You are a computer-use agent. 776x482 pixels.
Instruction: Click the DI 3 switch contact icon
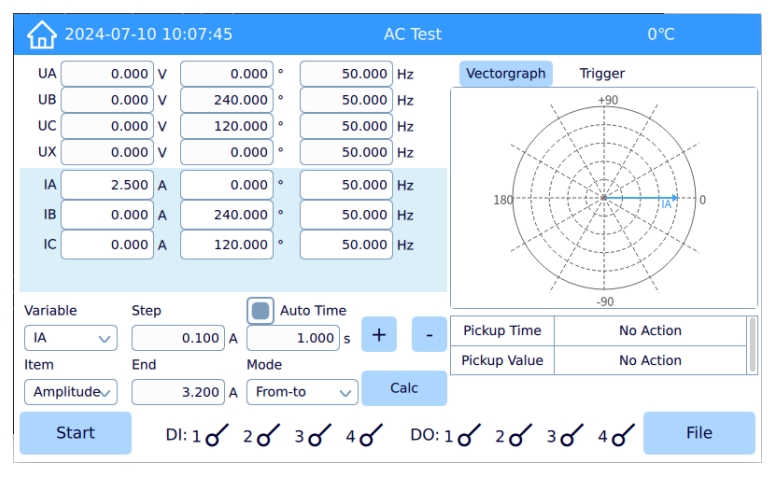point(319,434)
